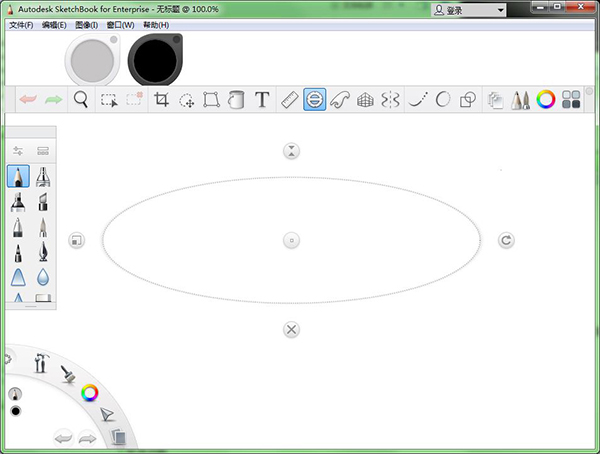The image size is (600, 454).
Task: Open the Tools icon in lagoon
Action: click(x=41, y=363)
